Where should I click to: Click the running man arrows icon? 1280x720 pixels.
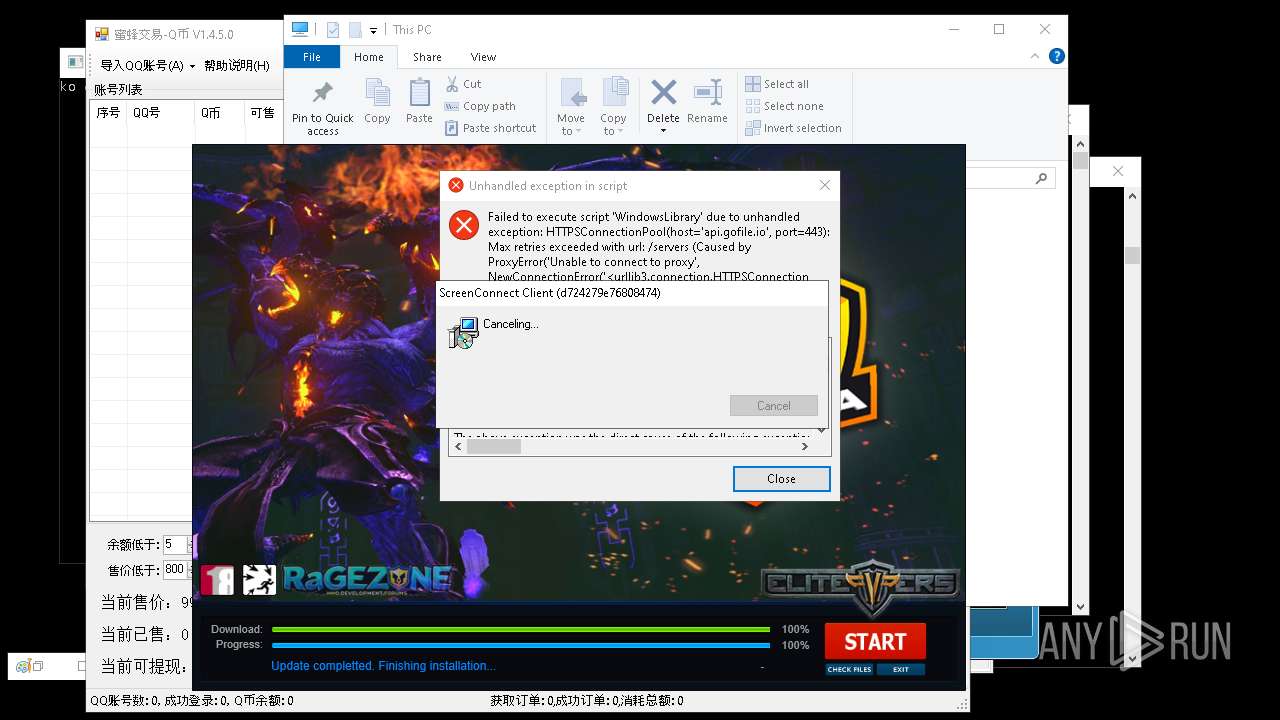coord(259,580)
